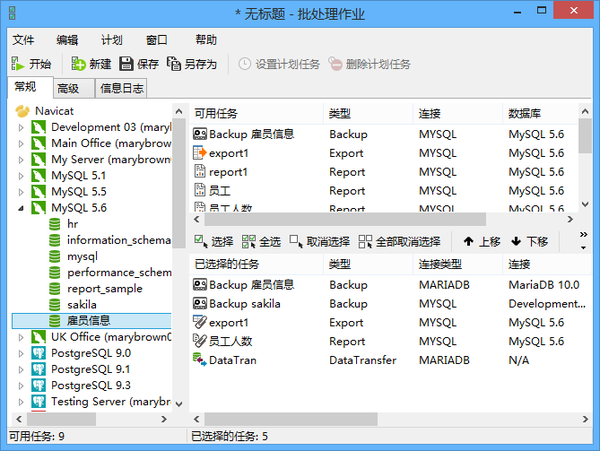Click the available tasks horizontal scrollbar thumb
Viewport: 600px width, 451px height.
pyautogui.click(x=345, y=219)
